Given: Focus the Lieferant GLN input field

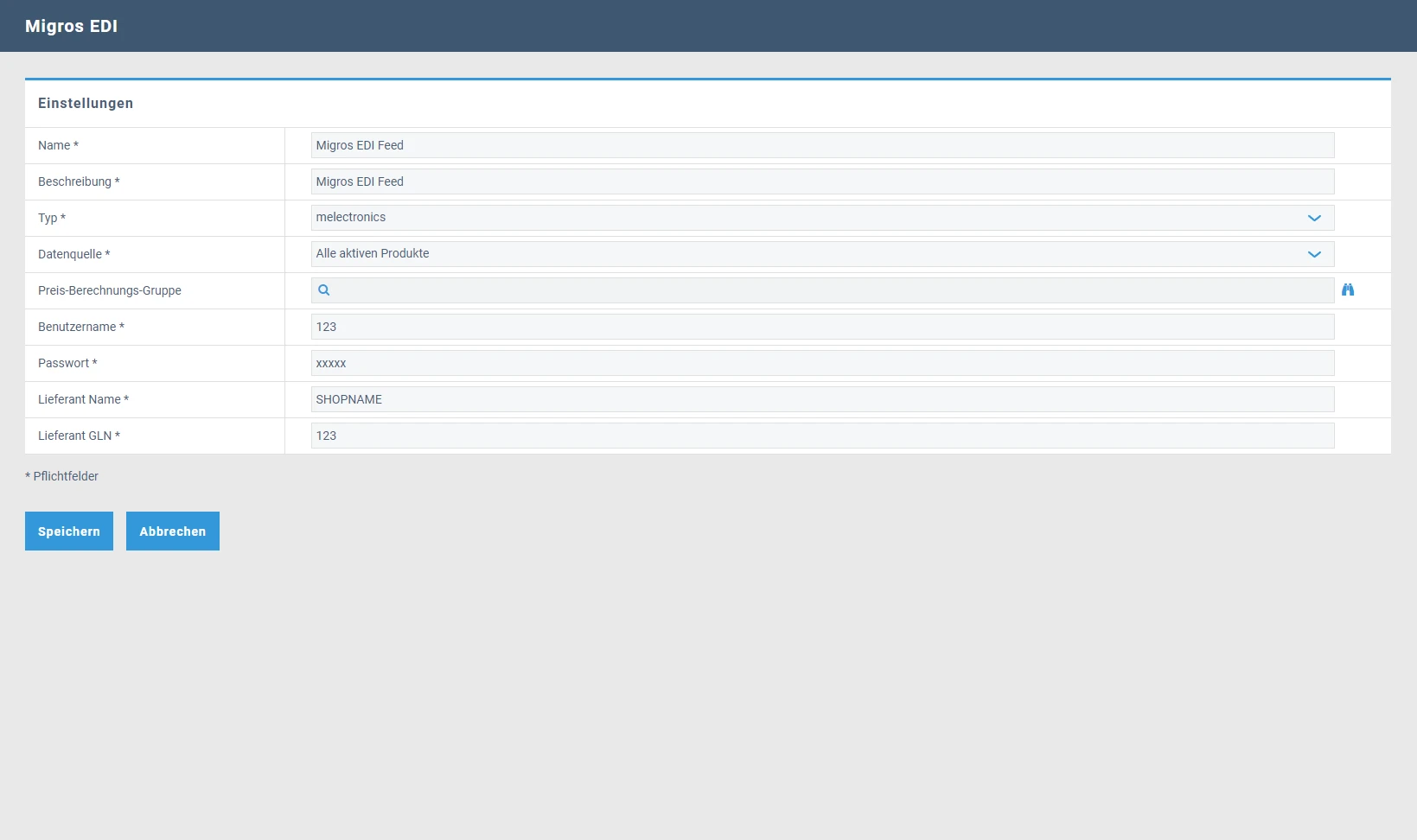Looking at the screenshot, I should point(822,436).
